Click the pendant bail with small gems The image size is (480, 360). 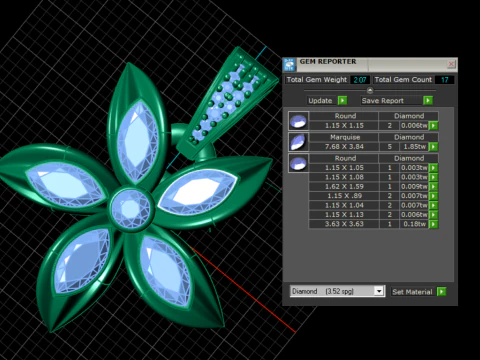pyautogui.click(x=227, y=103)
